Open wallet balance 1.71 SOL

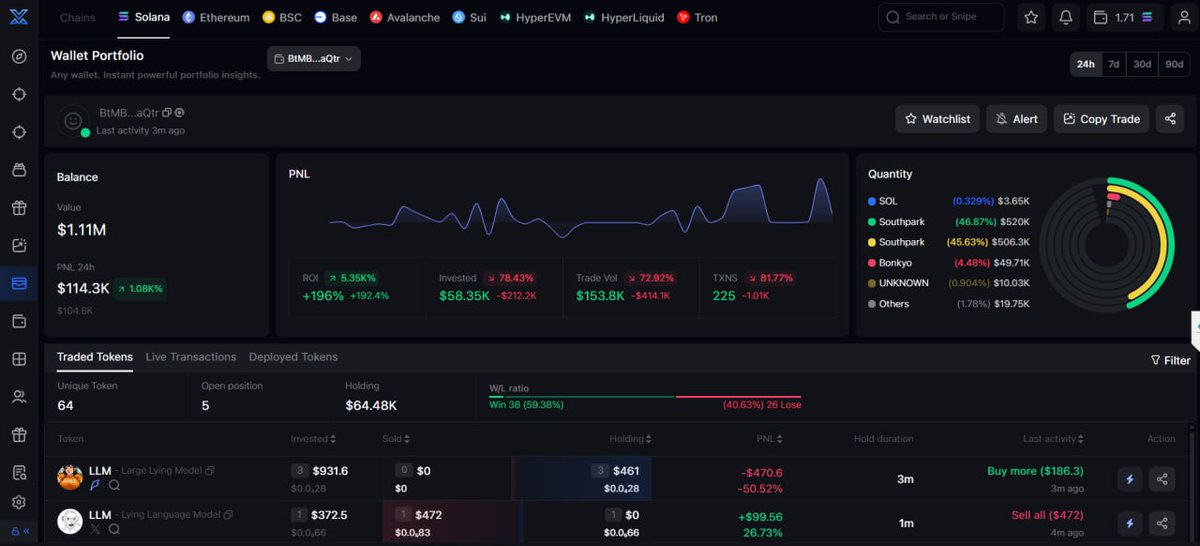pyautogui.click(x=1125, y=17)
